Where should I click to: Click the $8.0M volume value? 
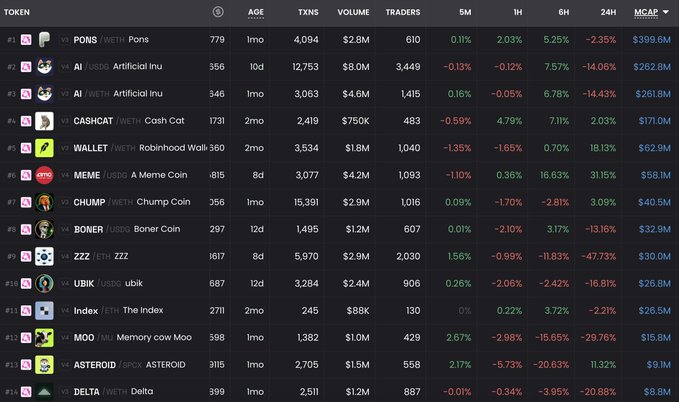point(356,67)
